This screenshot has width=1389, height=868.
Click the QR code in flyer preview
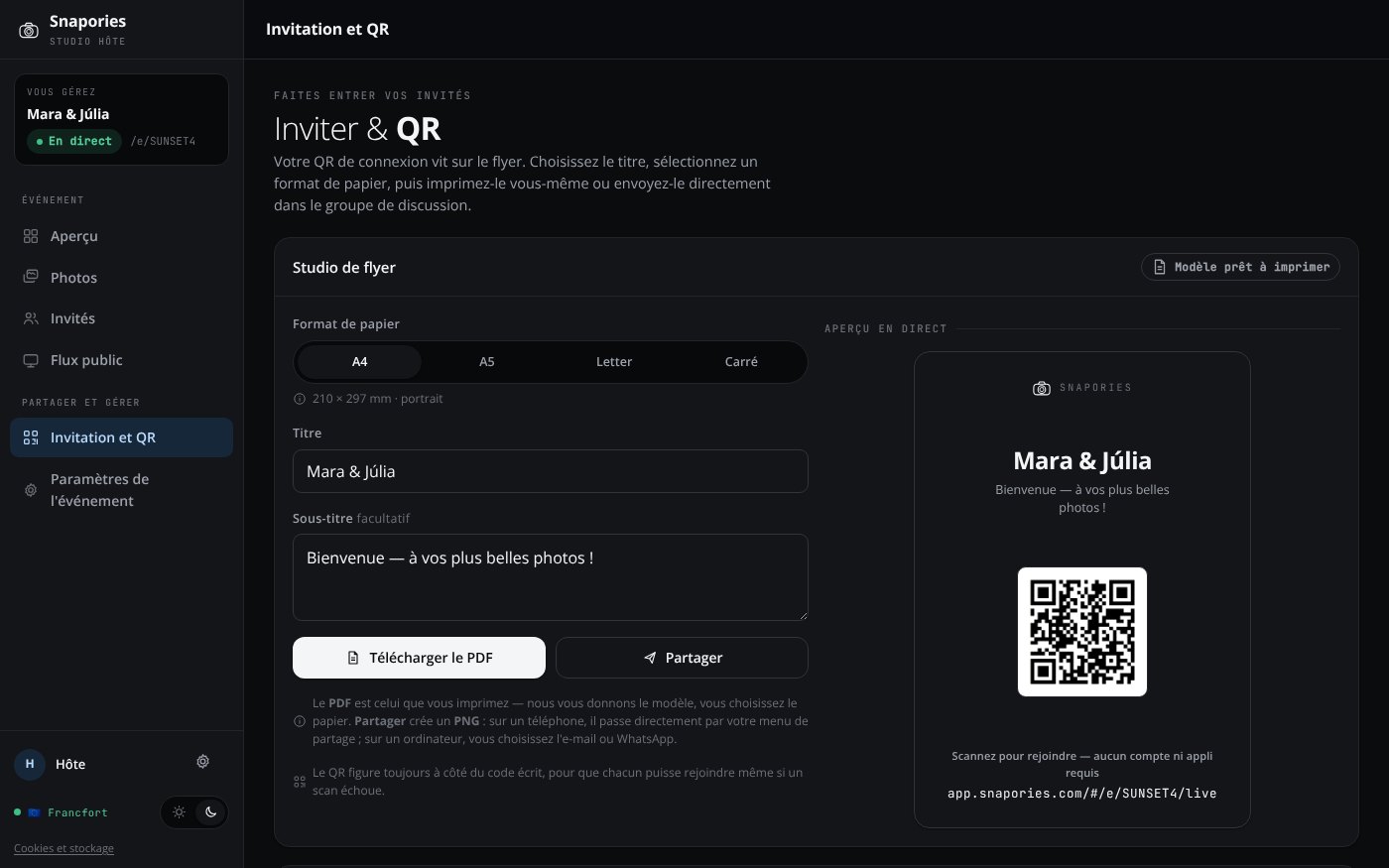point(1082,632)
